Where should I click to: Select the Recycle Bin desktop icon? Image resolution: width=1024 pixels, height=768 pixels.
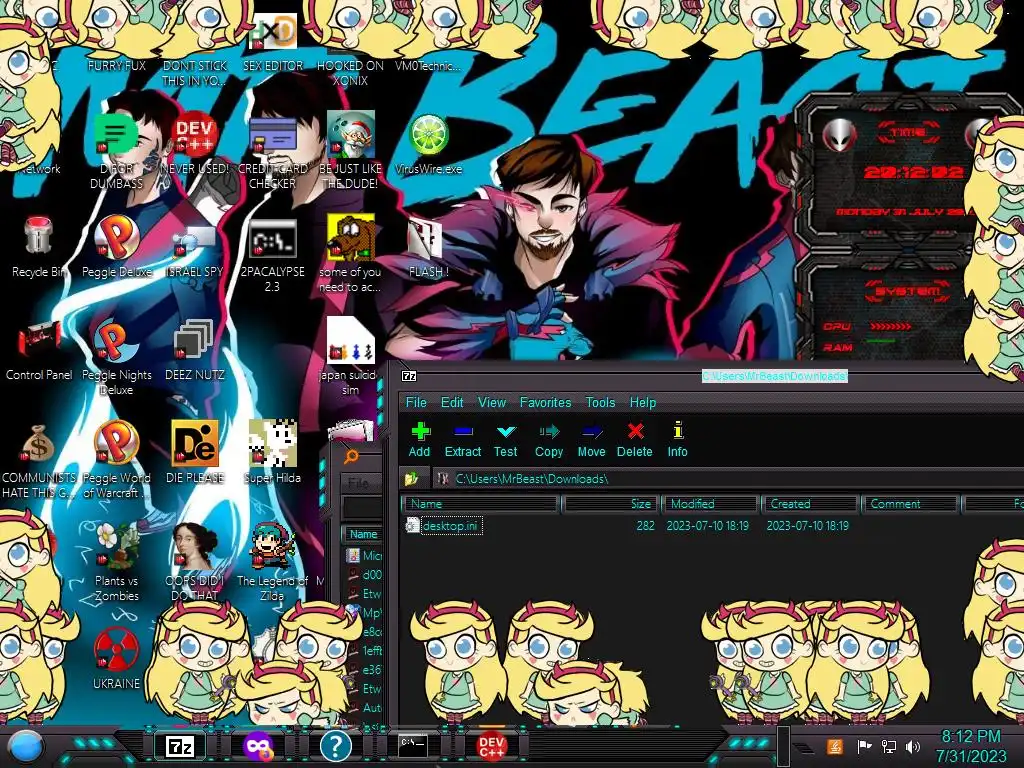(39, 247)
